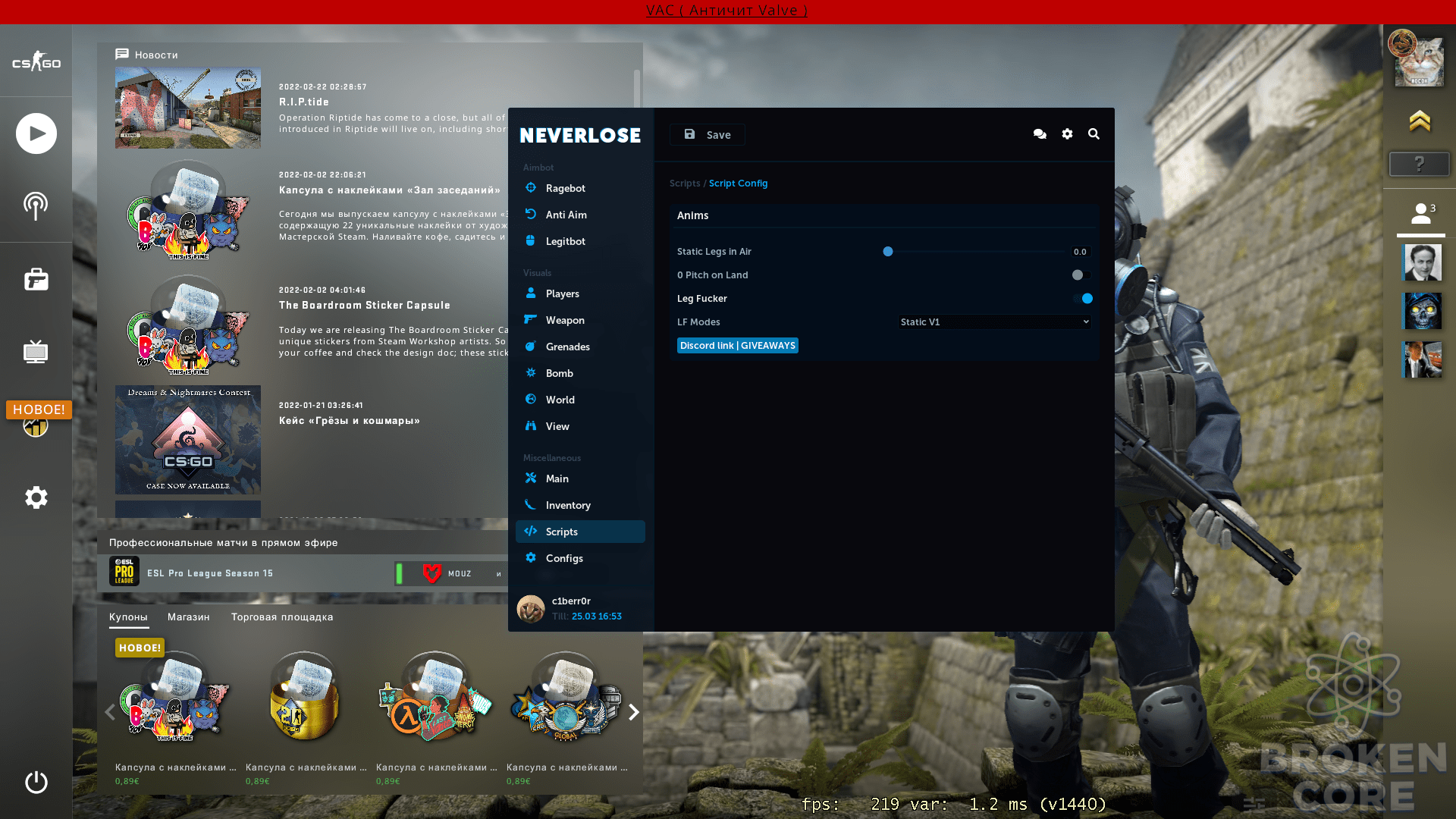Click the question mark box icon
Image resolution: width=1456 pixels, height=819 pixels.
click(1420, 164)
